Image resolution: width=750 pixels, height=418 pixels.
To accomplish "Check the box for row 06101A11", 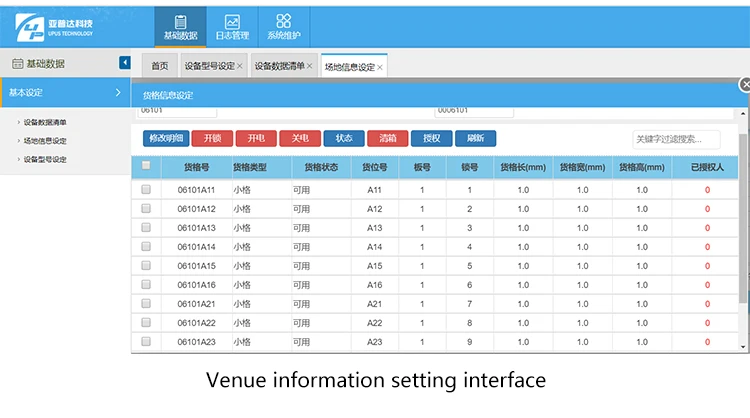I will coord(146,189).
